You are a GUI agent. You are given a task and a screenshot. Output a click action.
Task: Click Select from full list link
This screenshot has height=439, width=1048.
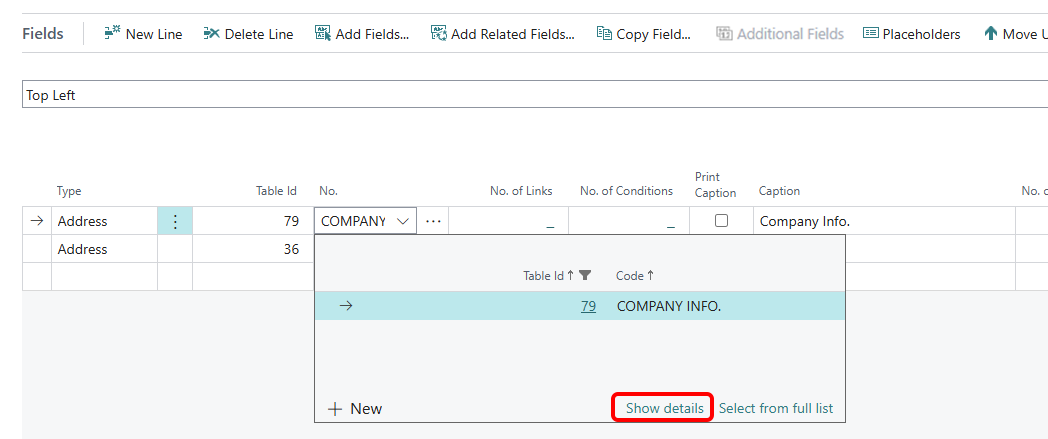click(775, 408)
